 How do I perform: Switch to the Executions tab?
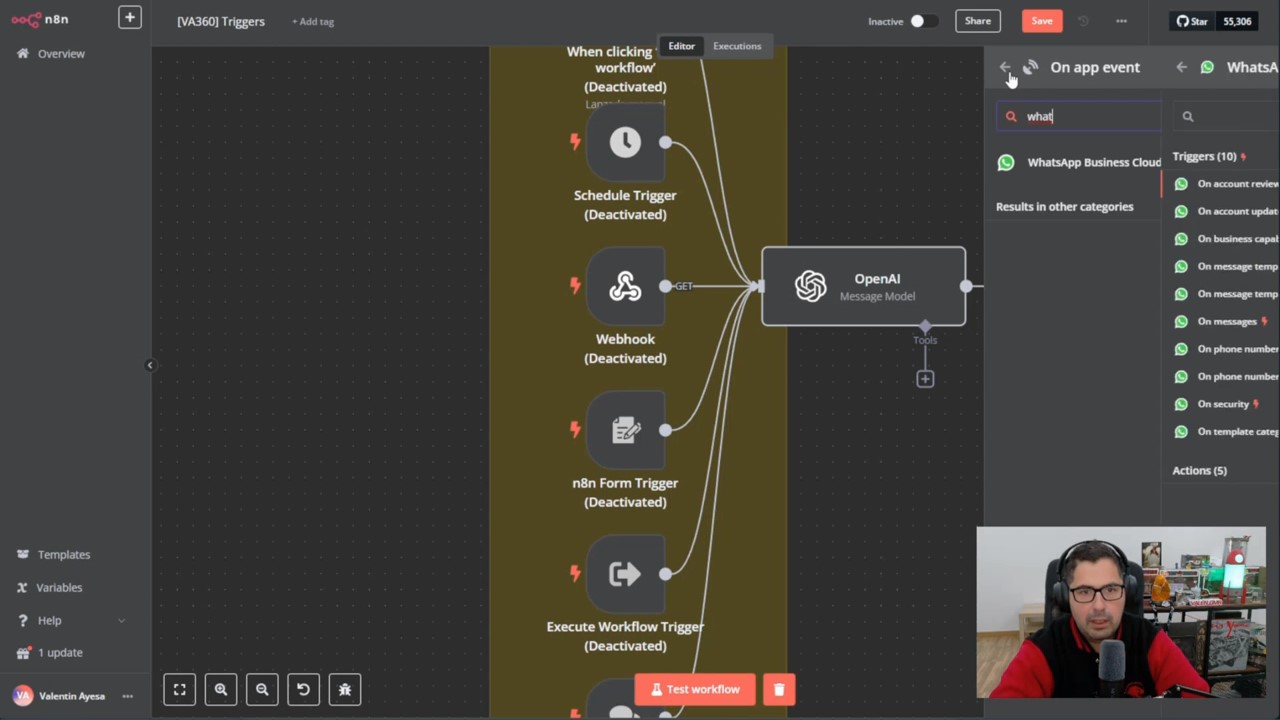pos(737,46)
